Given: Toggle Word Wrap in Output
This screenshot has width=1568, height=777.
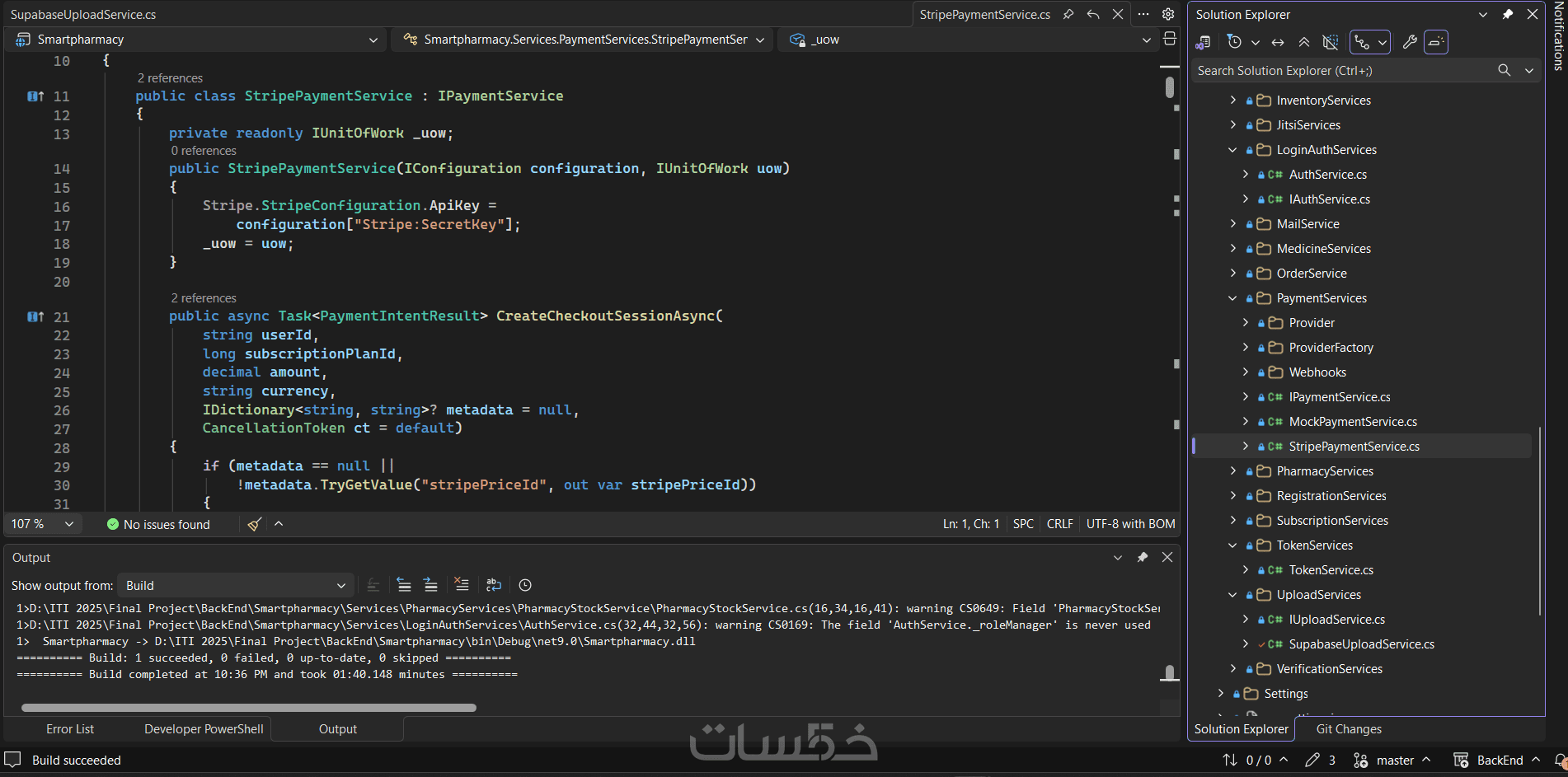Looking at the screenshot, I should 494,585.
